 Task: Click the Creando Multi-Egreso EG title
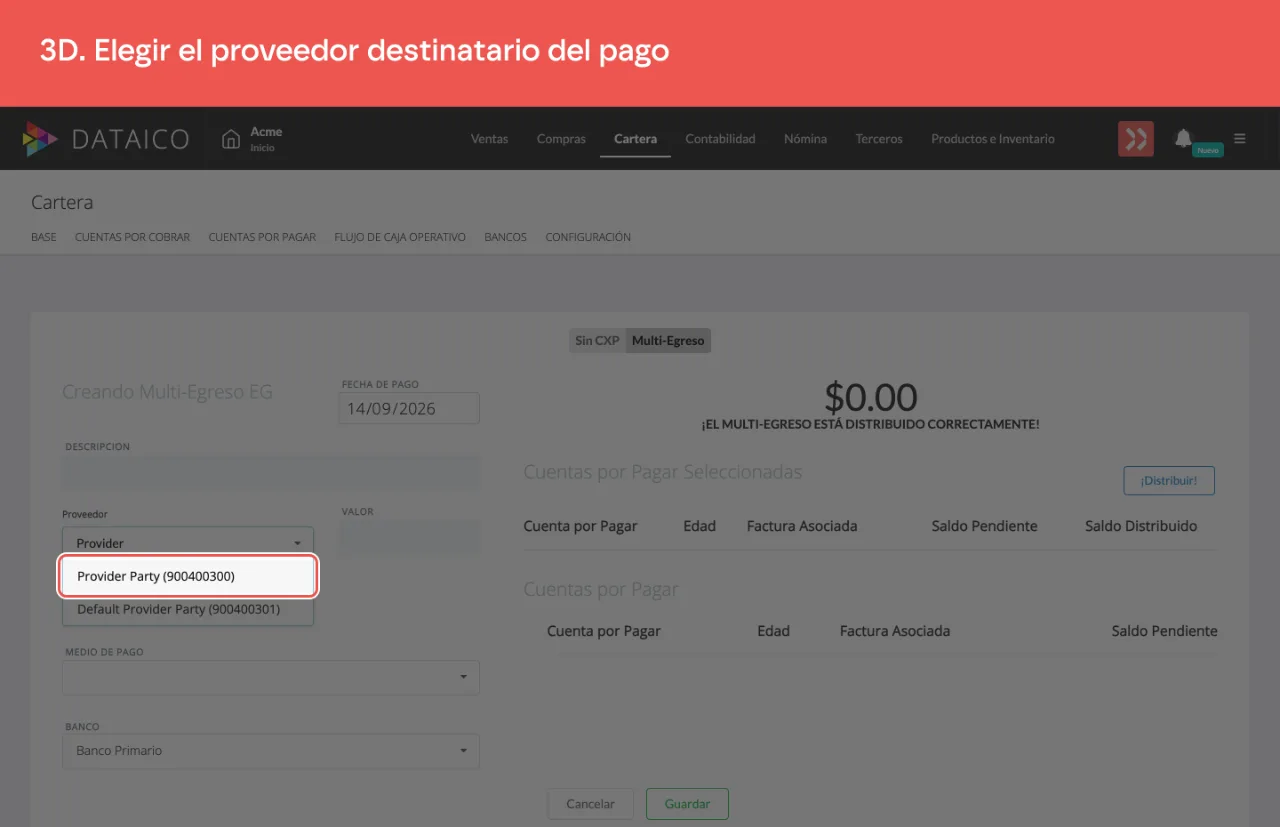[x=167, y=392]
